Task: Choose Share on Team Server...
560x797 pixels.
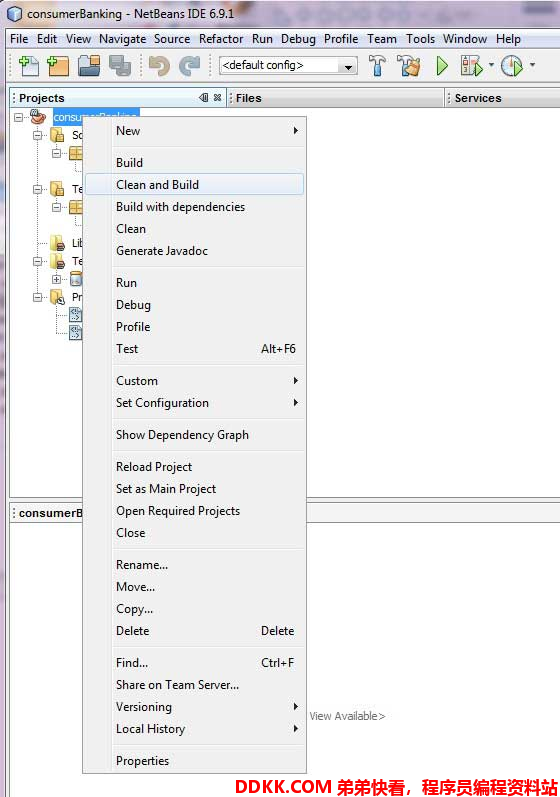Action: coord(195,685)
